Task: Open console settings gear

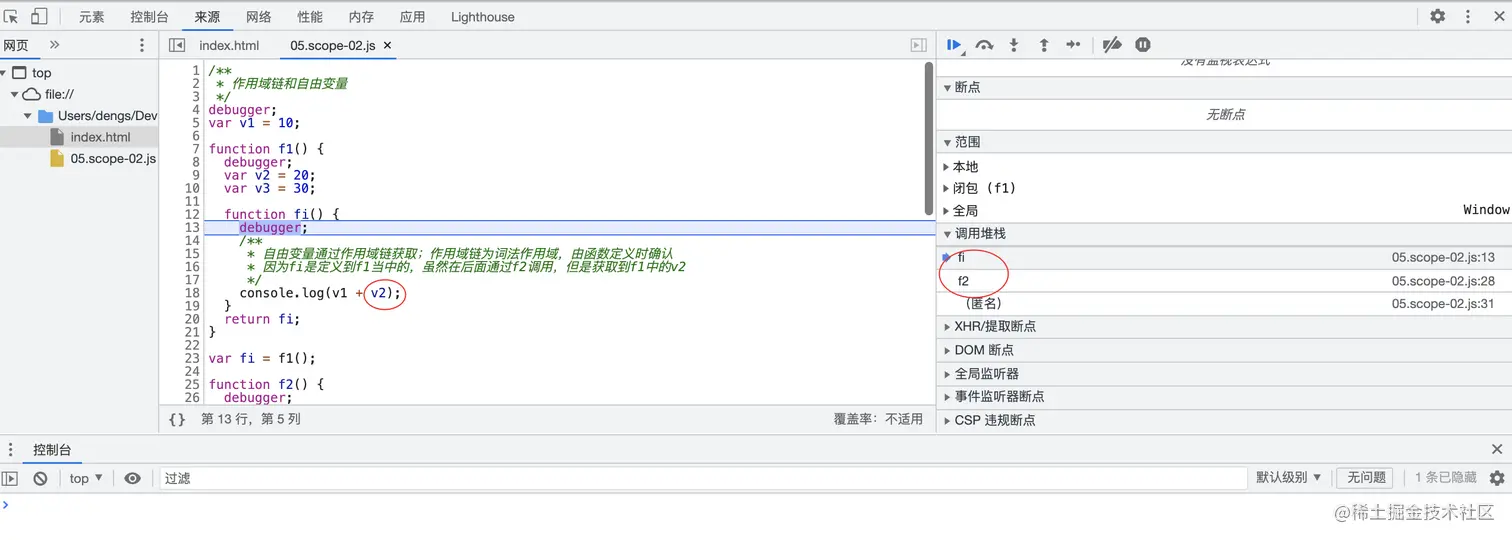Action: (x=1497, y=478)
